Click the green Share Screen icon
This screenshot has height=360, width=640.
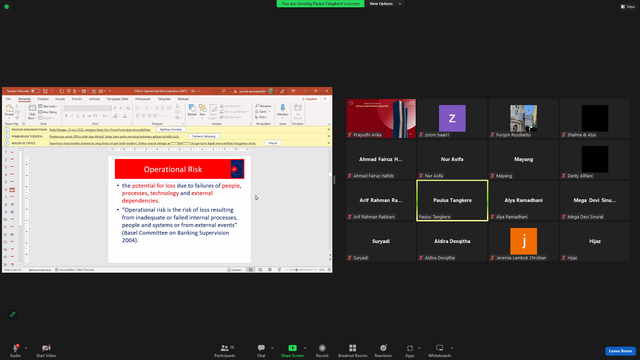click(x=292, y=348)
